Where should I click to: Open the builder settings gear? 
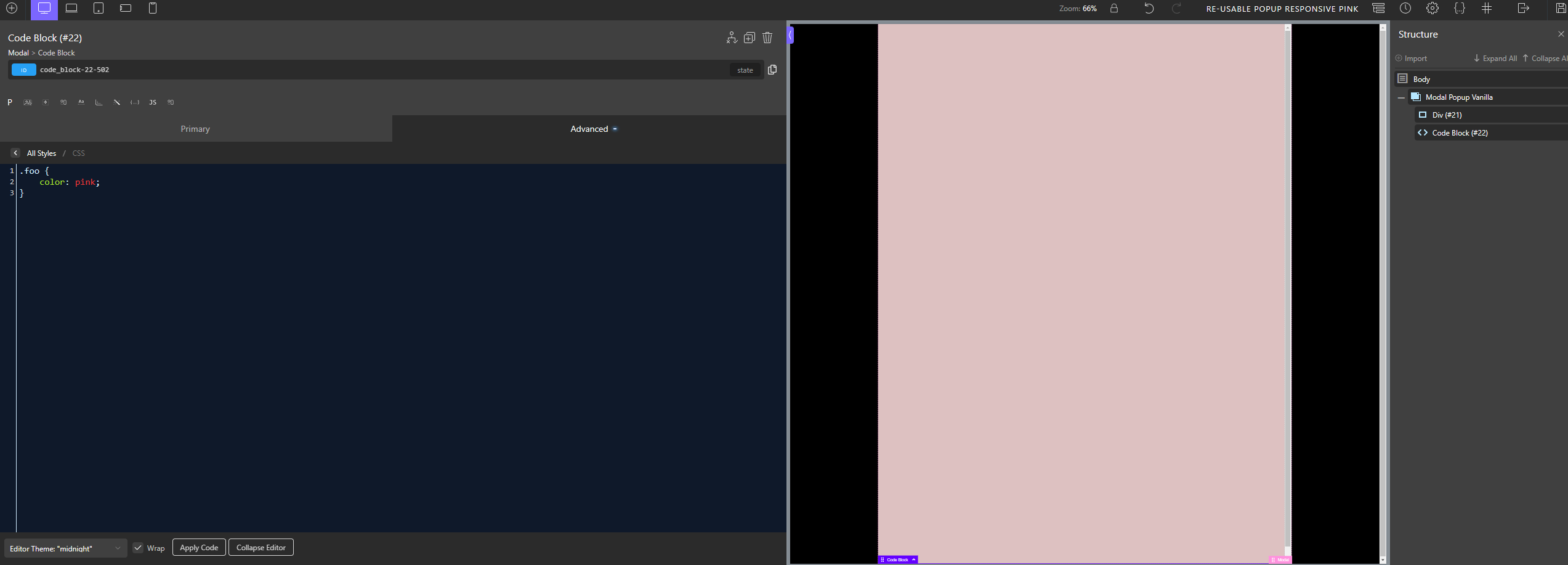(1433, 9)
